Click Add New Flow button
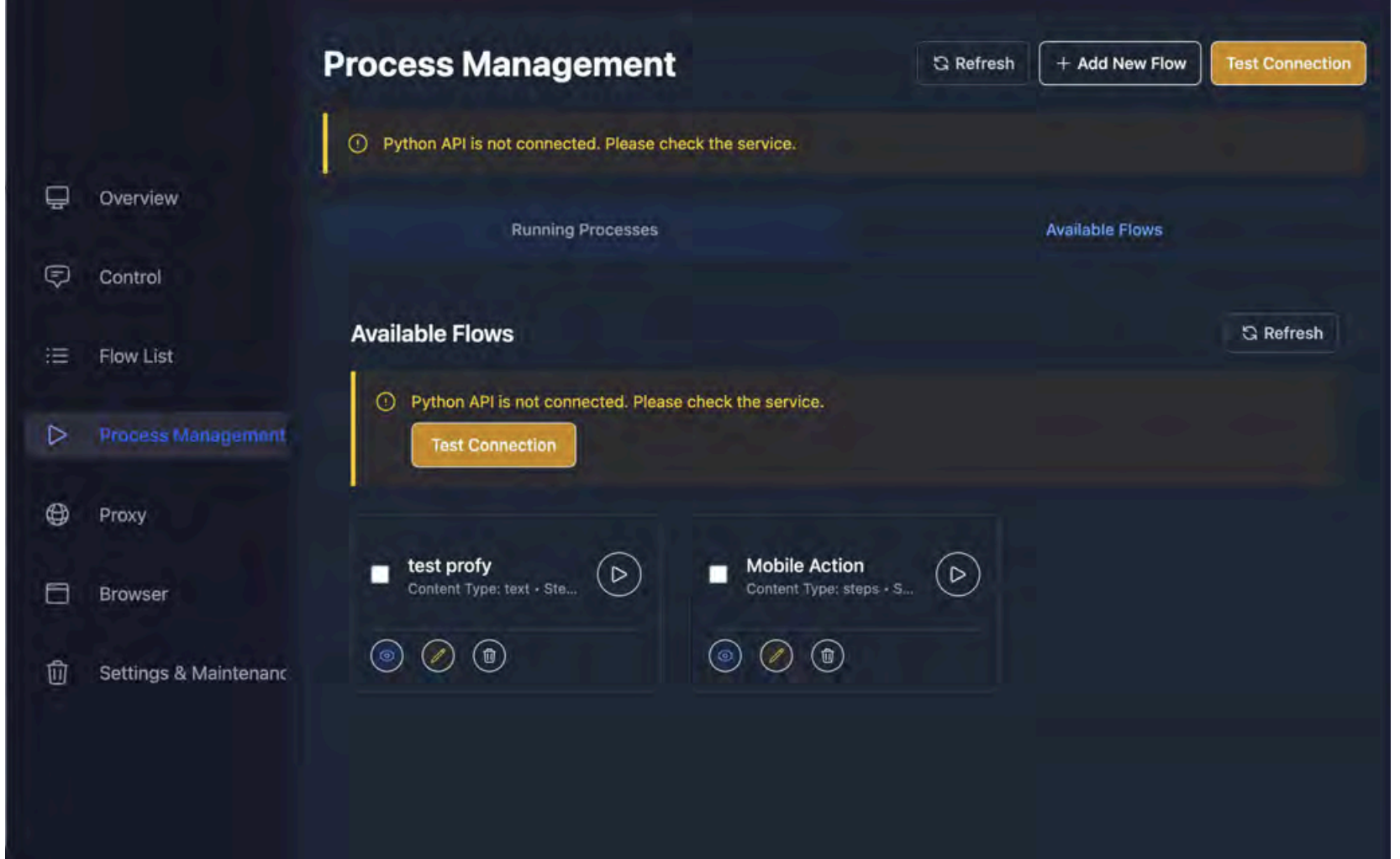Image resolution: width=1400 pixels, height=859 pixels. [x=1119, y=63]
